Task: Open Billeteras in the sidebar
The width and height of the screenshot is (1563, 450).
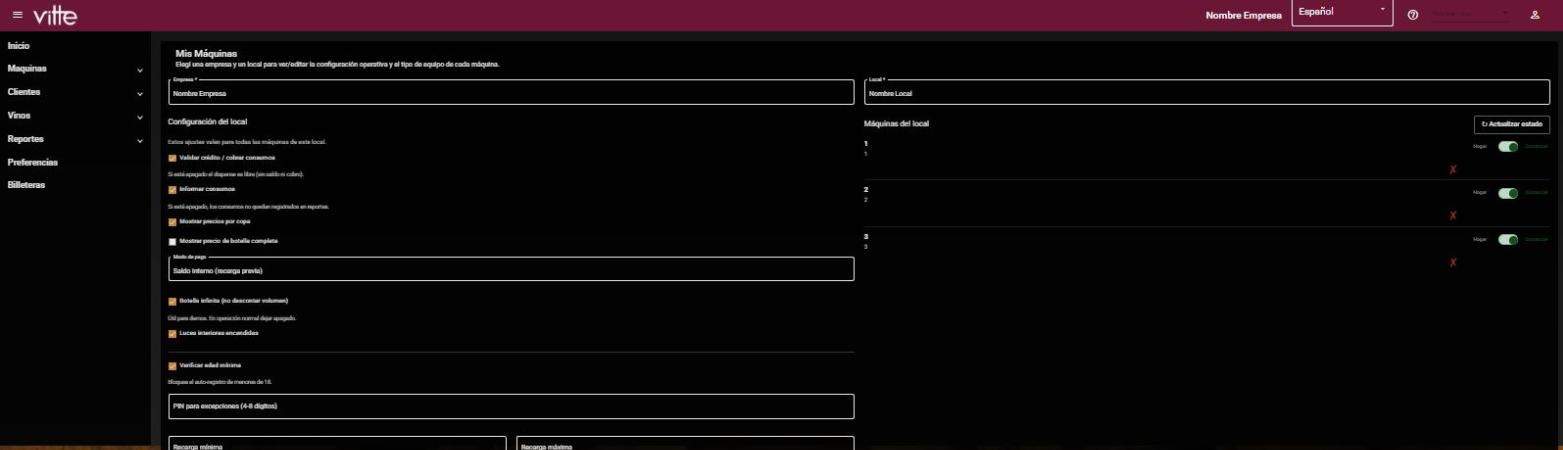Action: pyautogui.click(x=26, y=185)
